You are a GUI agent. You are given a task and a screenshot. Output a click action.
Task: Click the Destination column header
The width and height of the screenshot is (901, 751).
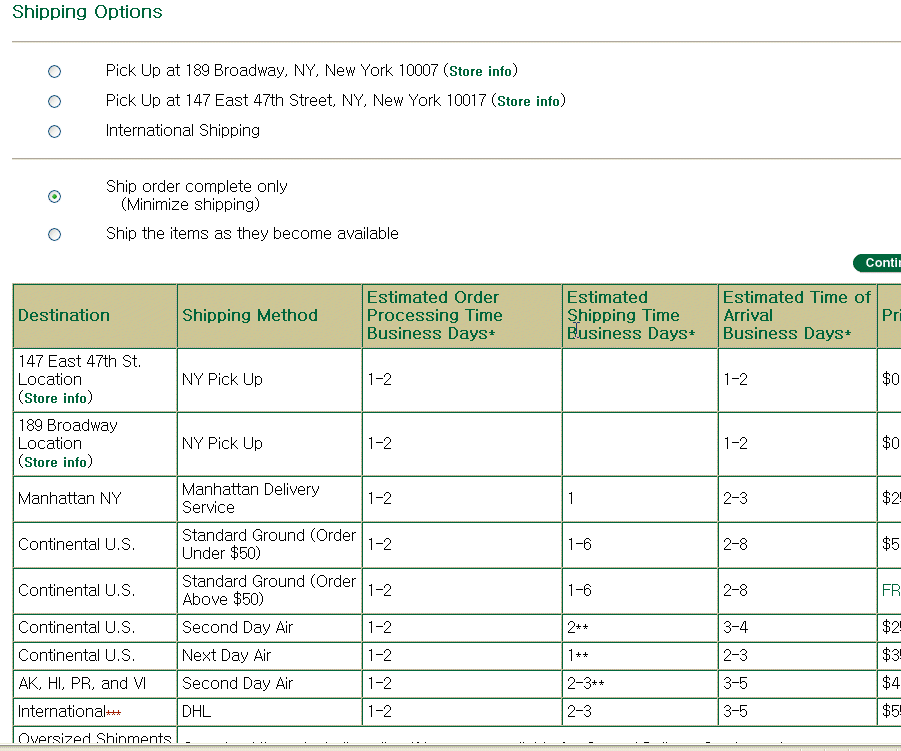pos(64,315)
